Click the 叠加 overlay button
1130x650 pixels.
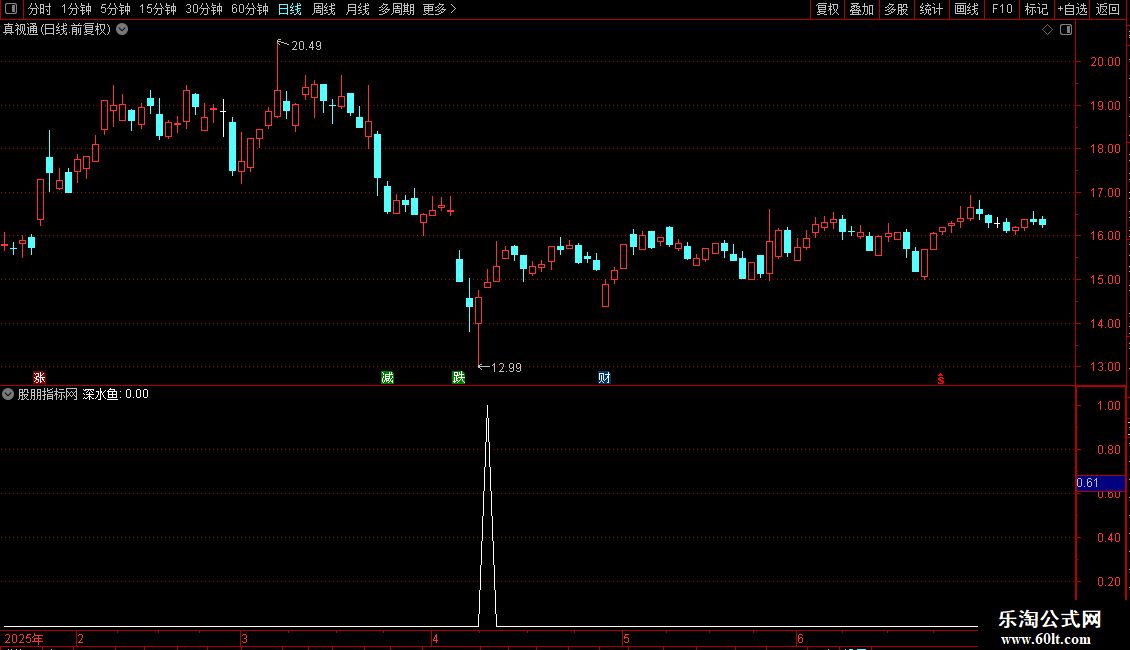(x=861, y=9)
